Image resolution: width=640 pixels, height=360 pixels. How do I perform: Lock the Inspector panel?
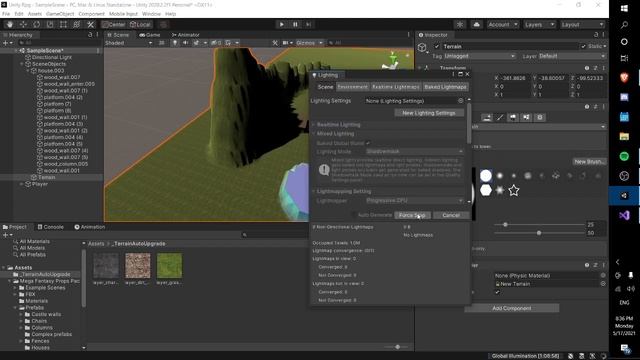click(x=596, y=35)
